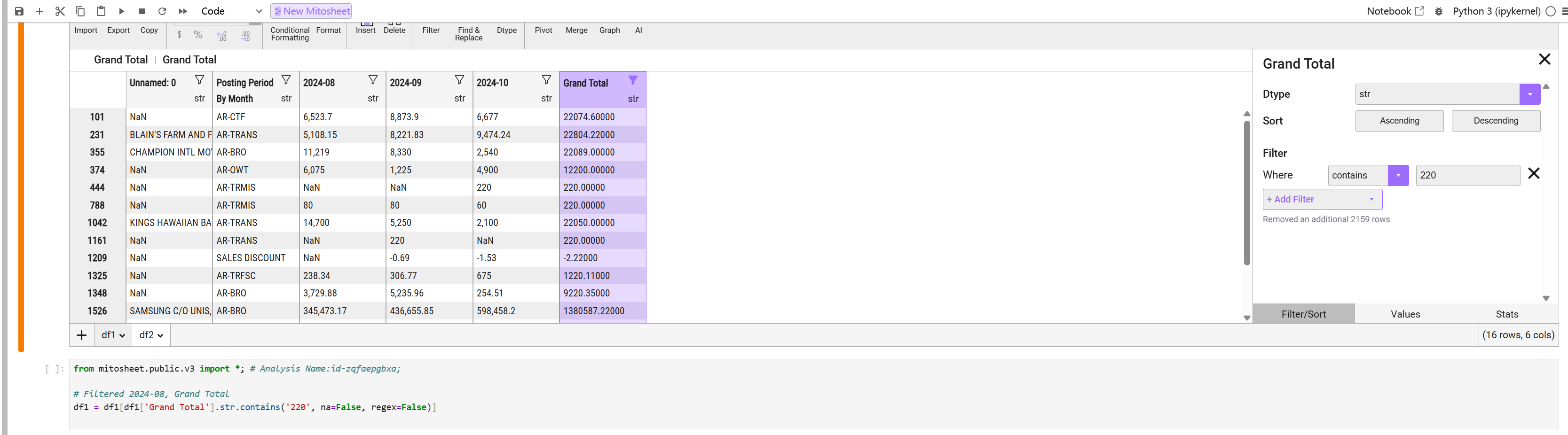Open filter for the 2024-09 column
The width and height of the screenshot is (1568, 435).
(x=459, y=80)
